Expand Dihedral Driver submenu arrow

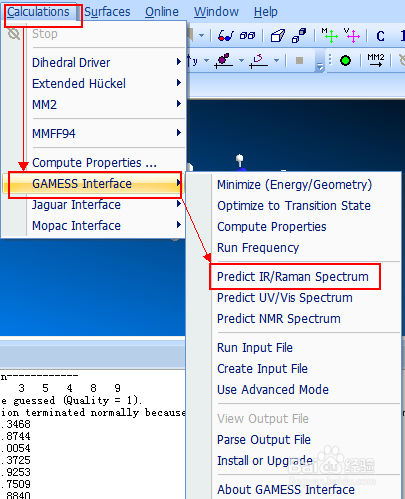[x=179, y=62]
